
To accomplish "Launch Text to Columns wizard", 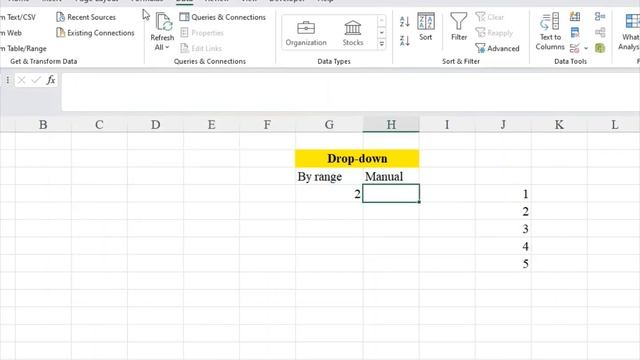I will click(550, 32).
